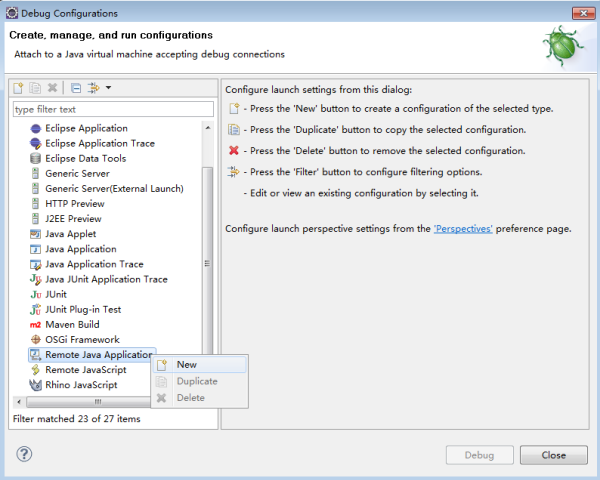Choose Delete from the context menu
The width and height of the screenshot is (600, 480).
[x=199, y=398]
